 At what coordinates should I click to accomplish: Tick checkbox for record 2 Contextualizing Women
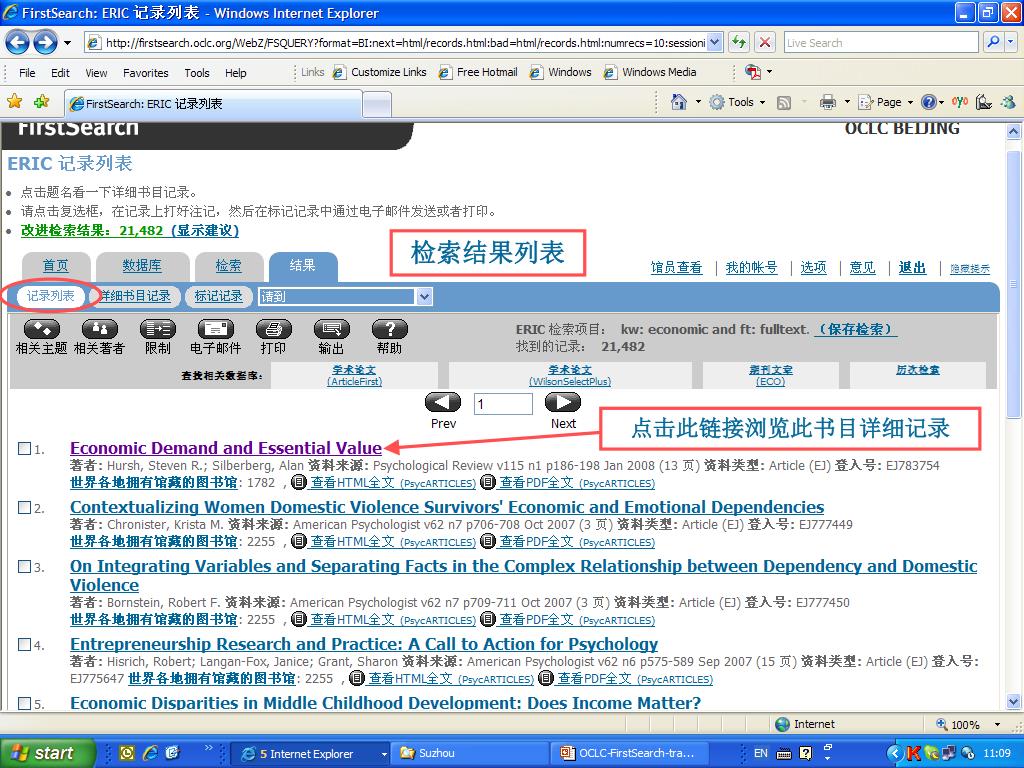click(x=24, y=507)
